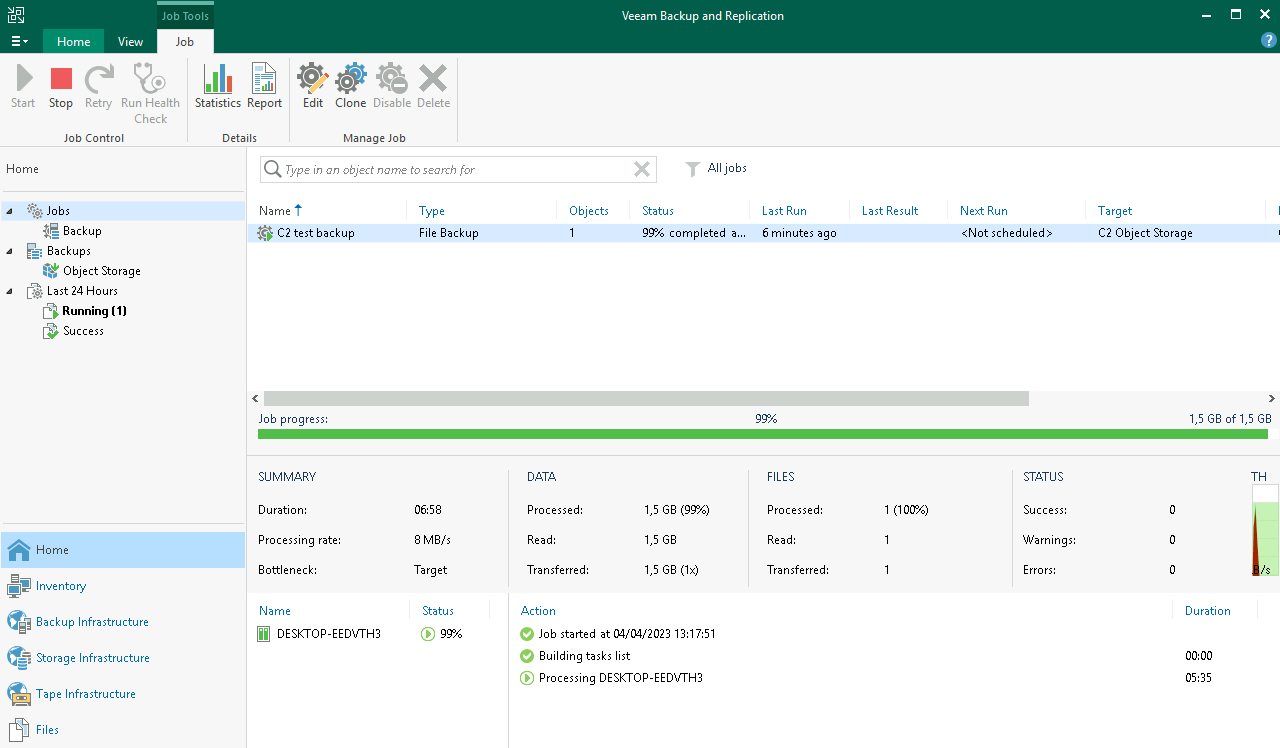
Task: Open Running (1) in the tree
Action: point(94,311)
